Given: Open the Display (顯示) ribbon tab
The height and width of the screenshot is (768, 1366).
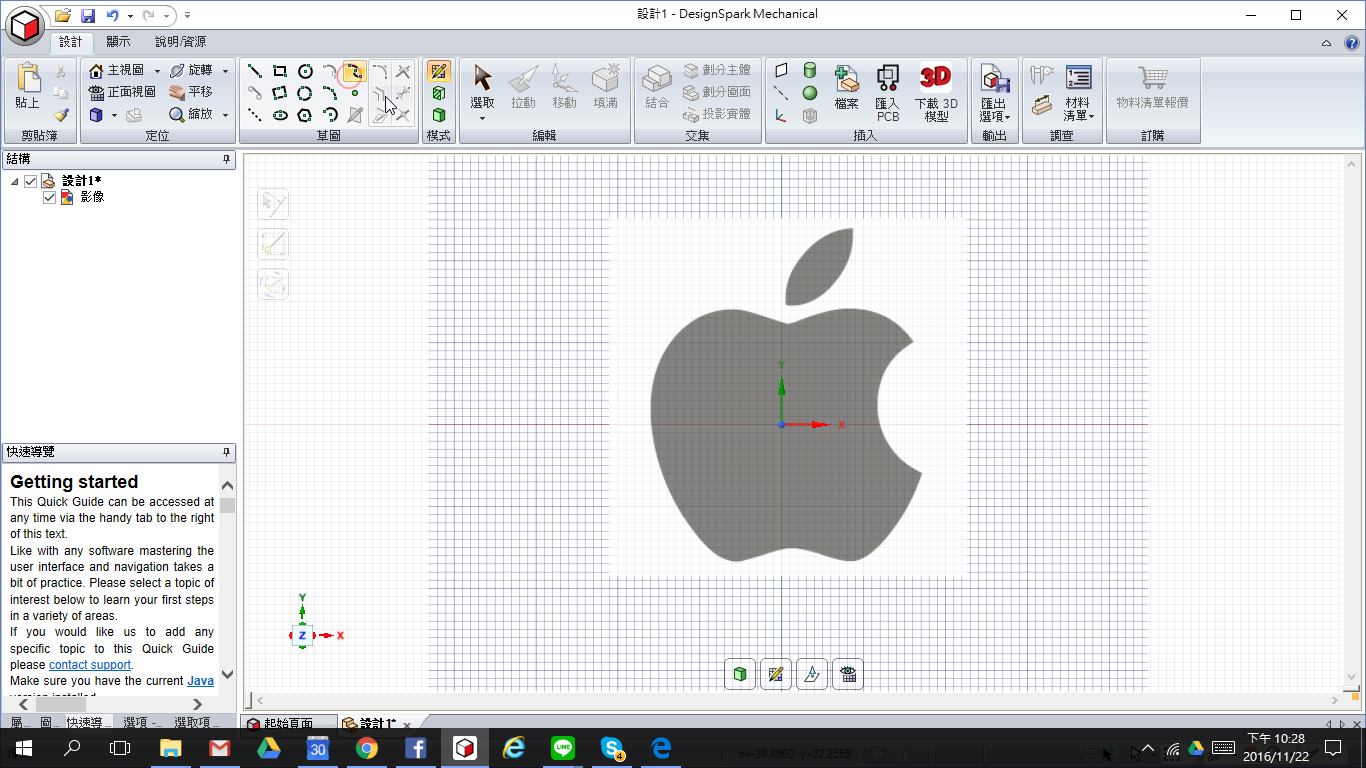Looking at the screenshot, I should pos(118,42).
